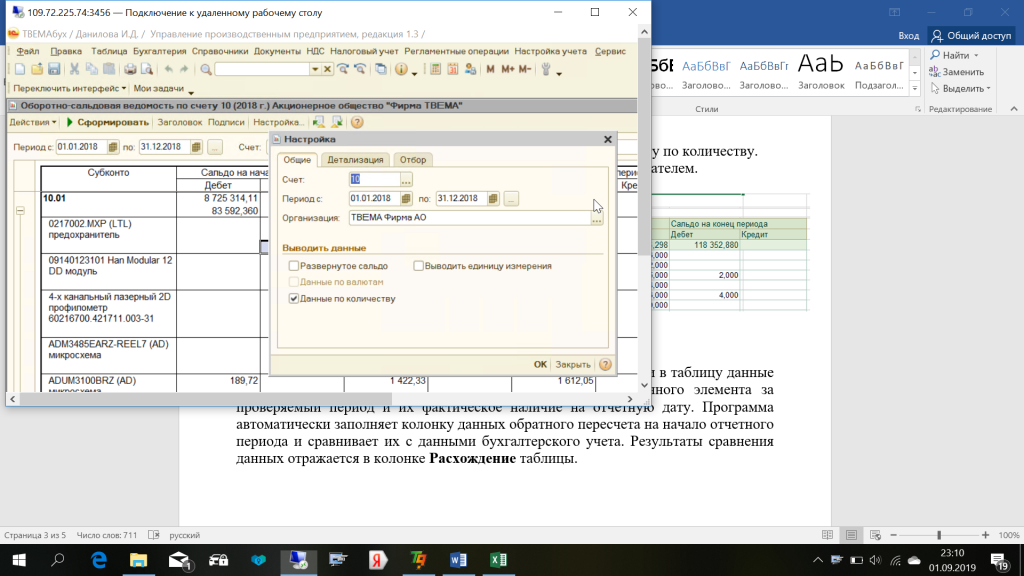Viewport: 1024px width, 576px height.
Task: Open the Справочники menu
Action: point(220,51)
